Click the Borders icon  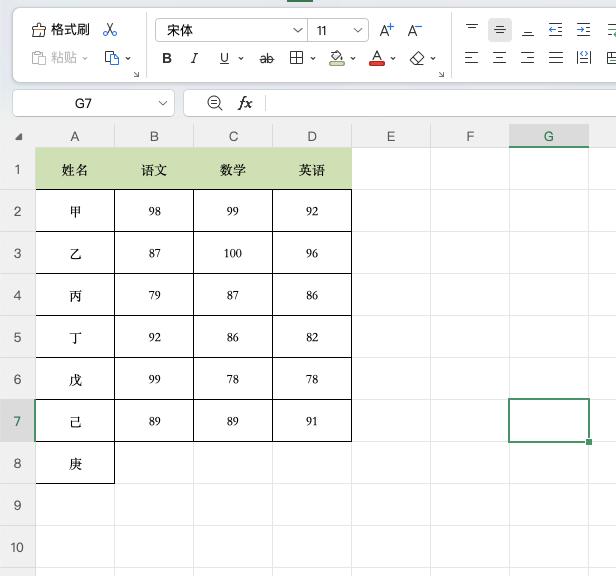[x=296, y=58]
